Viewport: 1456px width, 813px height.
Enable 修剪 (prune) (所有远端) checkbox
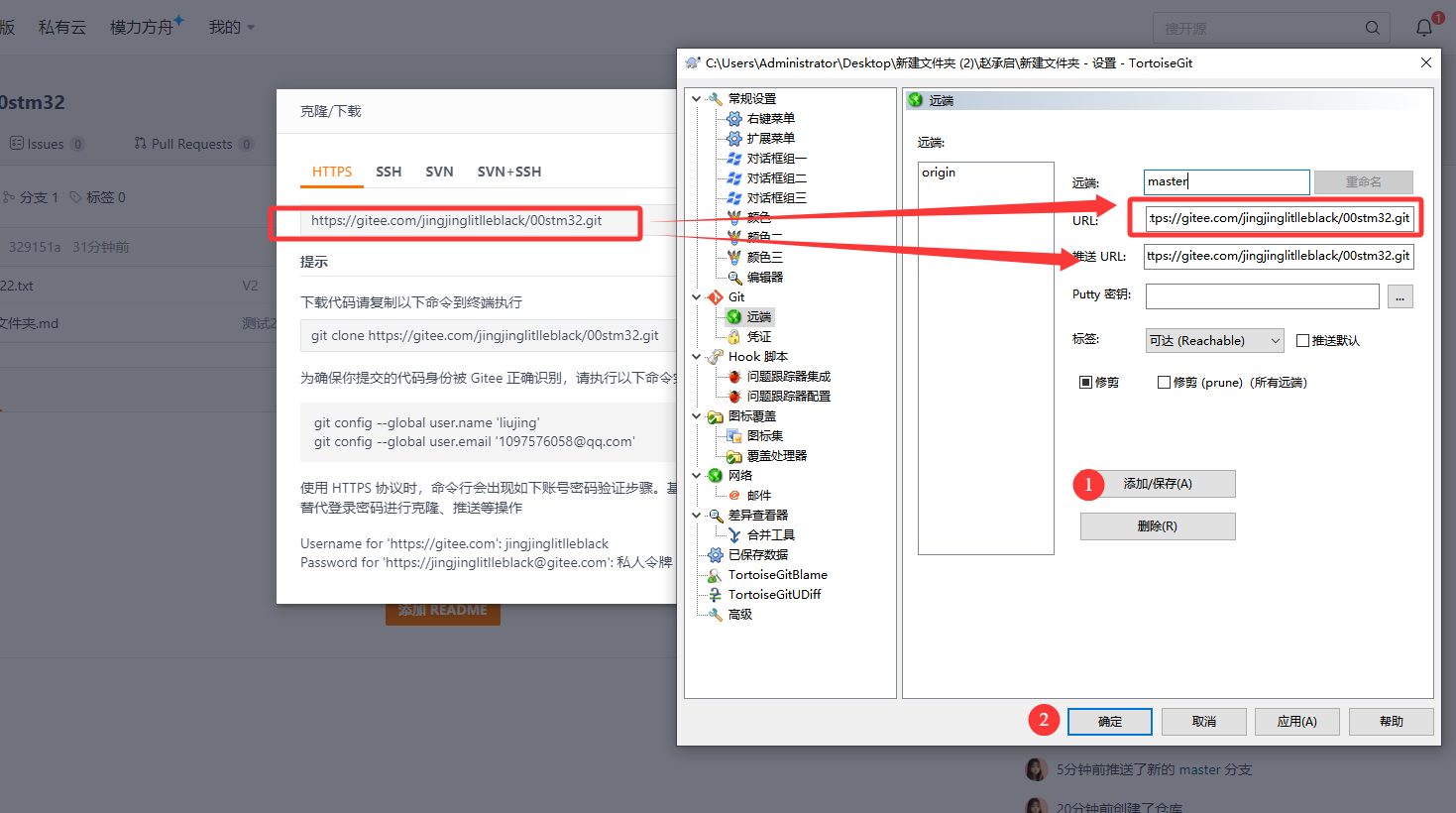[x=1164, y=382]
